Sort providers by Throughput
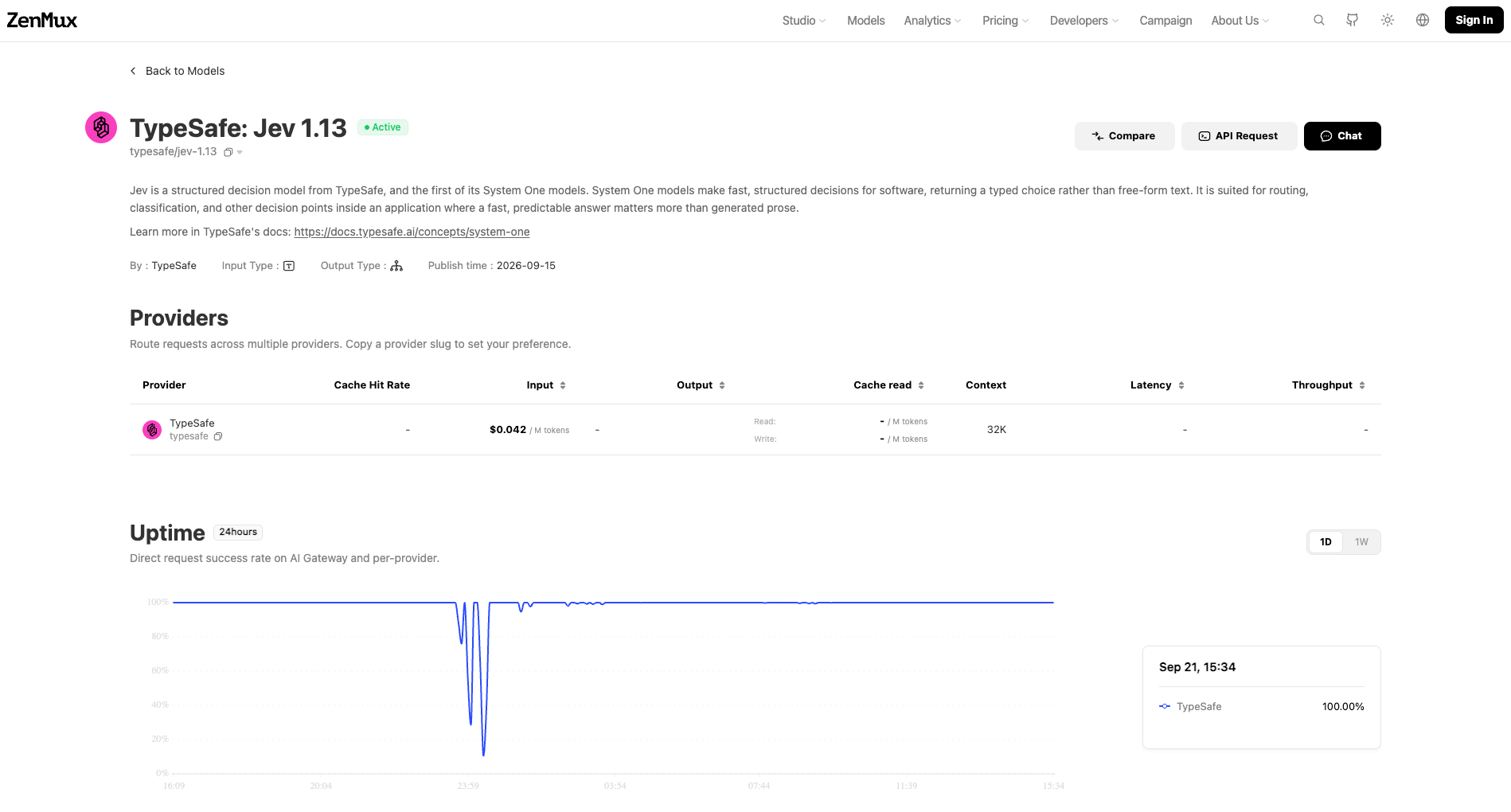 [x=1362, y=385]
